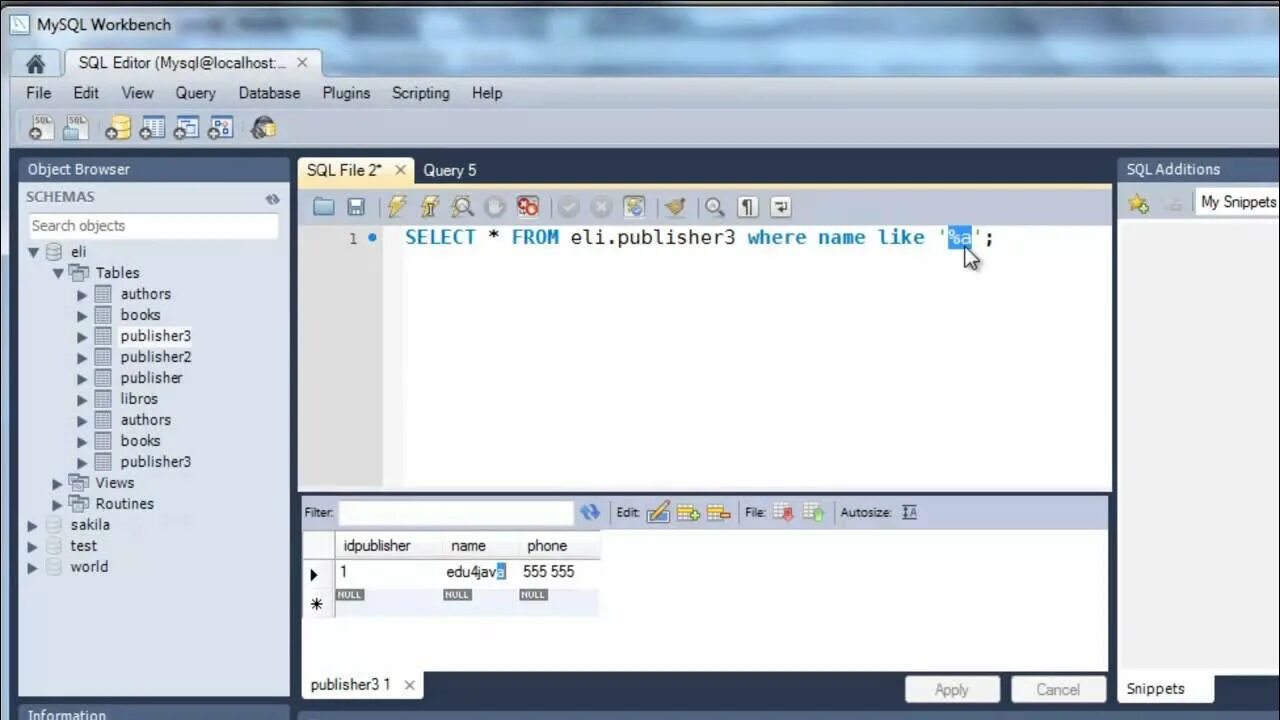The width and height of the screenshot is (1280, 720).
Task: Beautify the SQL with broom icon
Action: click(x=675, y=207)
